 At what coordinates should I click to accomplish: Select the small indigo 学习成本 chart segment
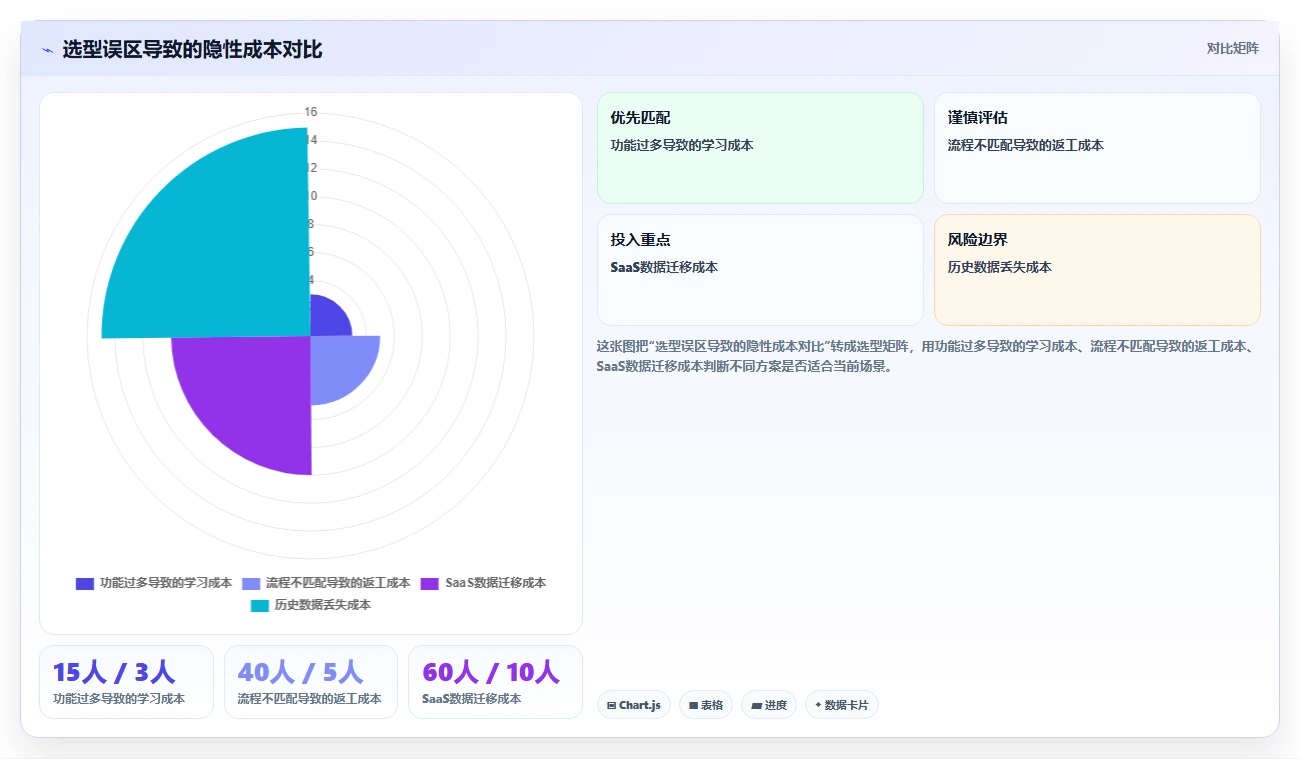(327, 319)
